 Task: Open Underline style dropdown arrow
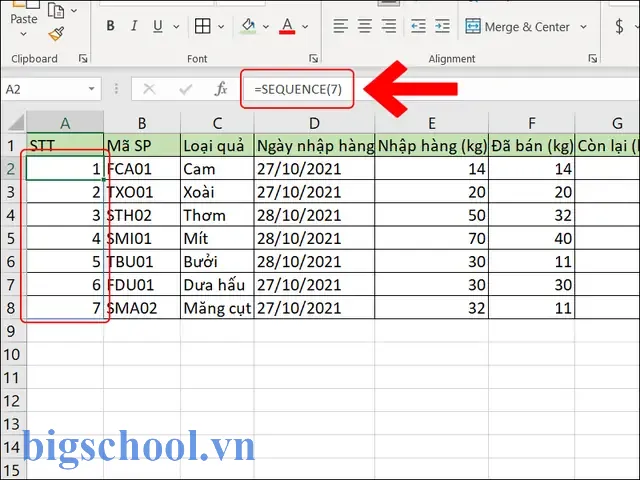click(x=176, y=27)
